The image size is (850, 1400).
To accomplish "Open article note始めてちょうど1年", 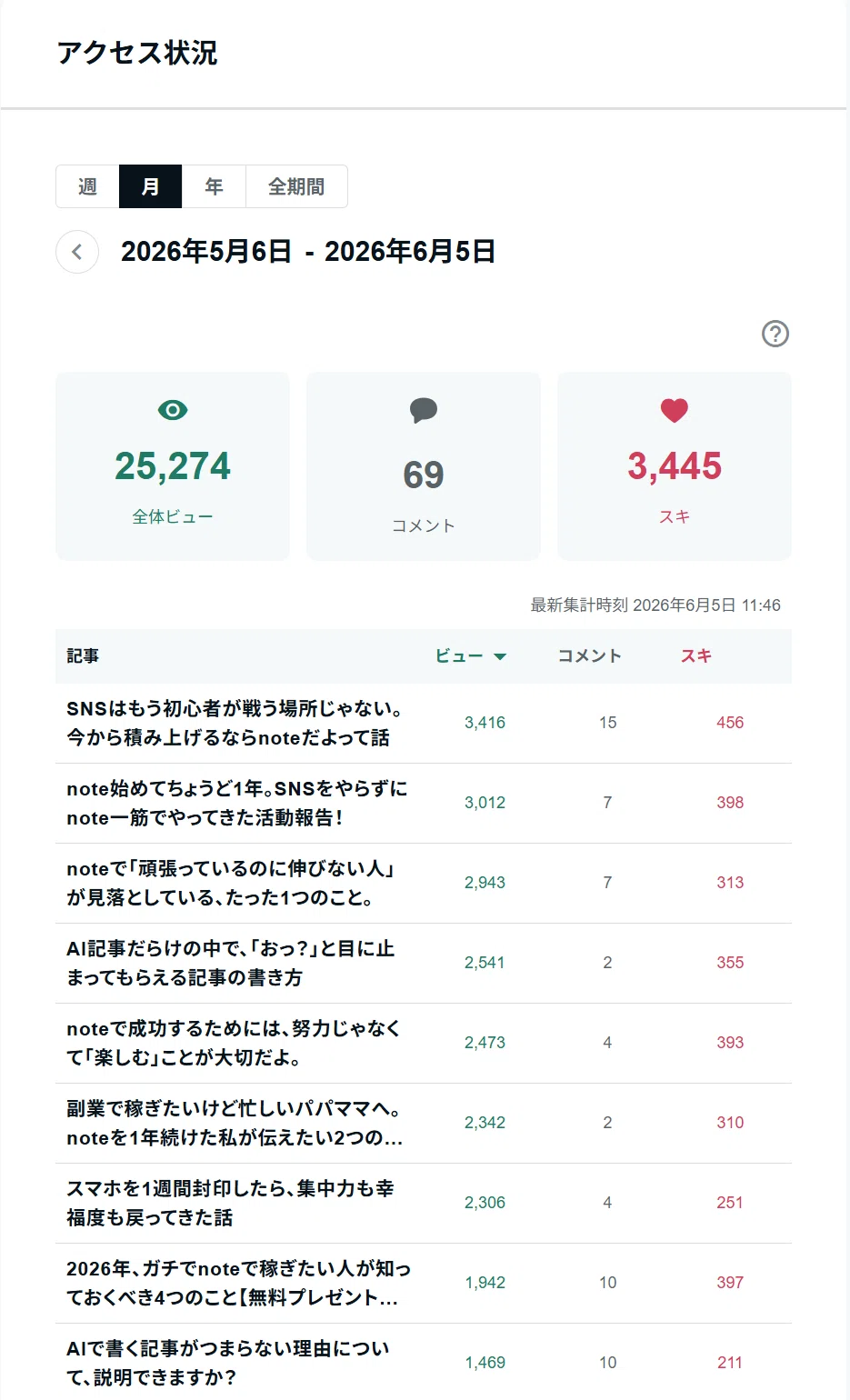I will (236, 803).
